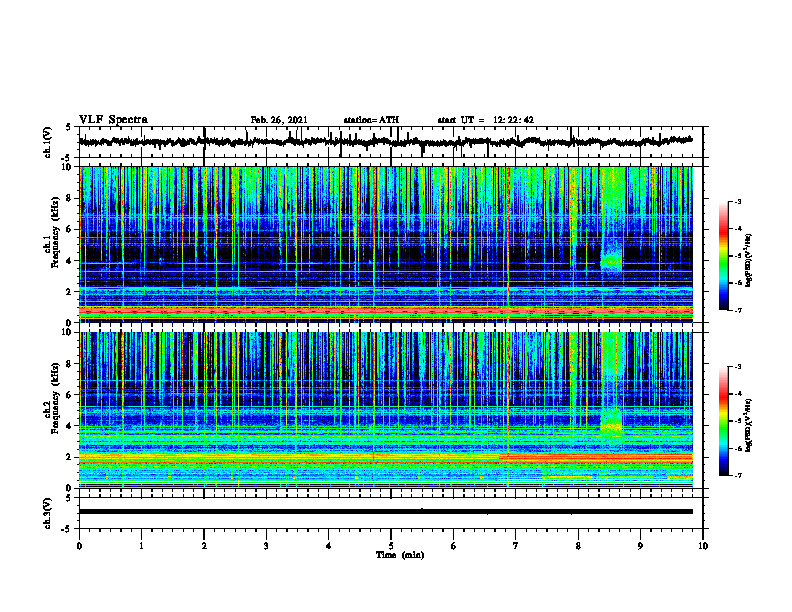Click time axis tick label "7"
This screenshot has height=612, width=792.
click(516, 546)
